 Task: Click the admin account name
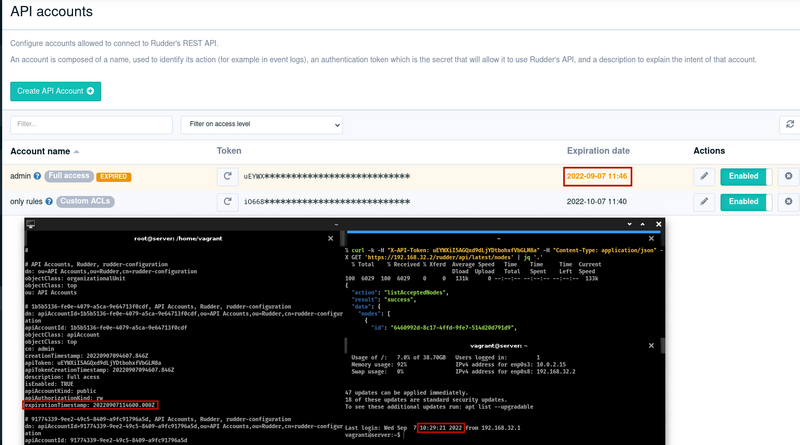click(x=20, y=176)
